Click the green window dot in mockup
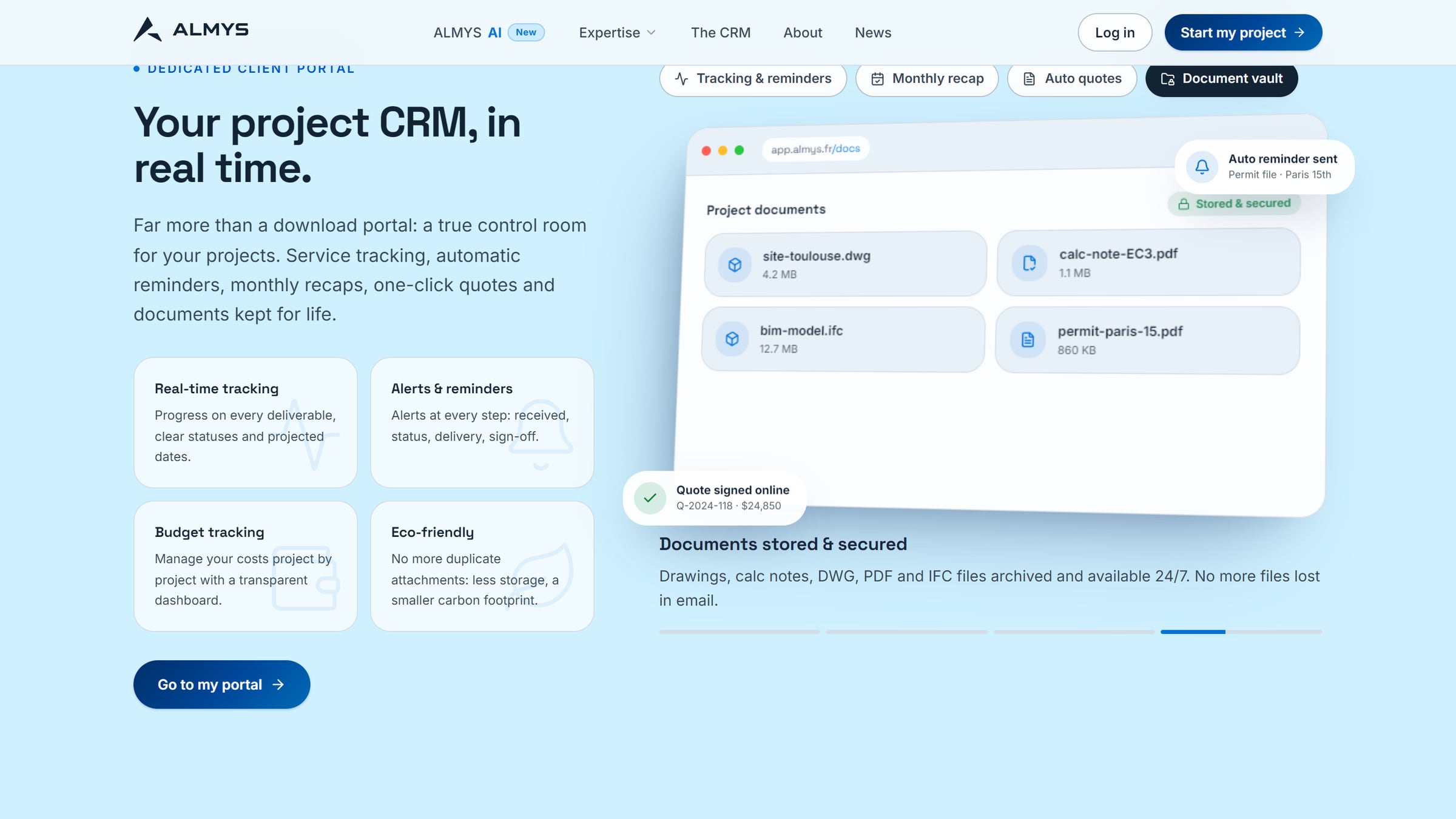The height and width of the screenshot is (819, 1456). pyautogui.click(x=739, y=150)
